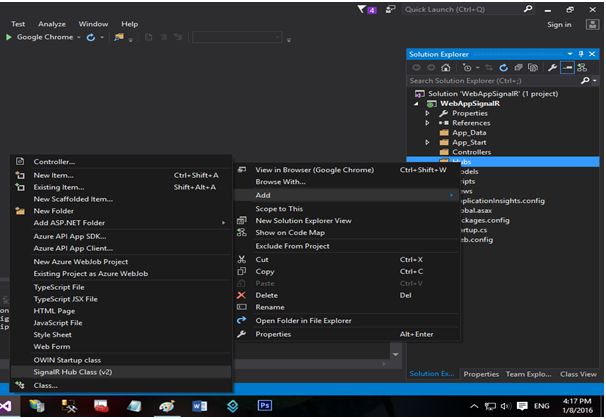Open the Analyze menu

coord(52,24)
